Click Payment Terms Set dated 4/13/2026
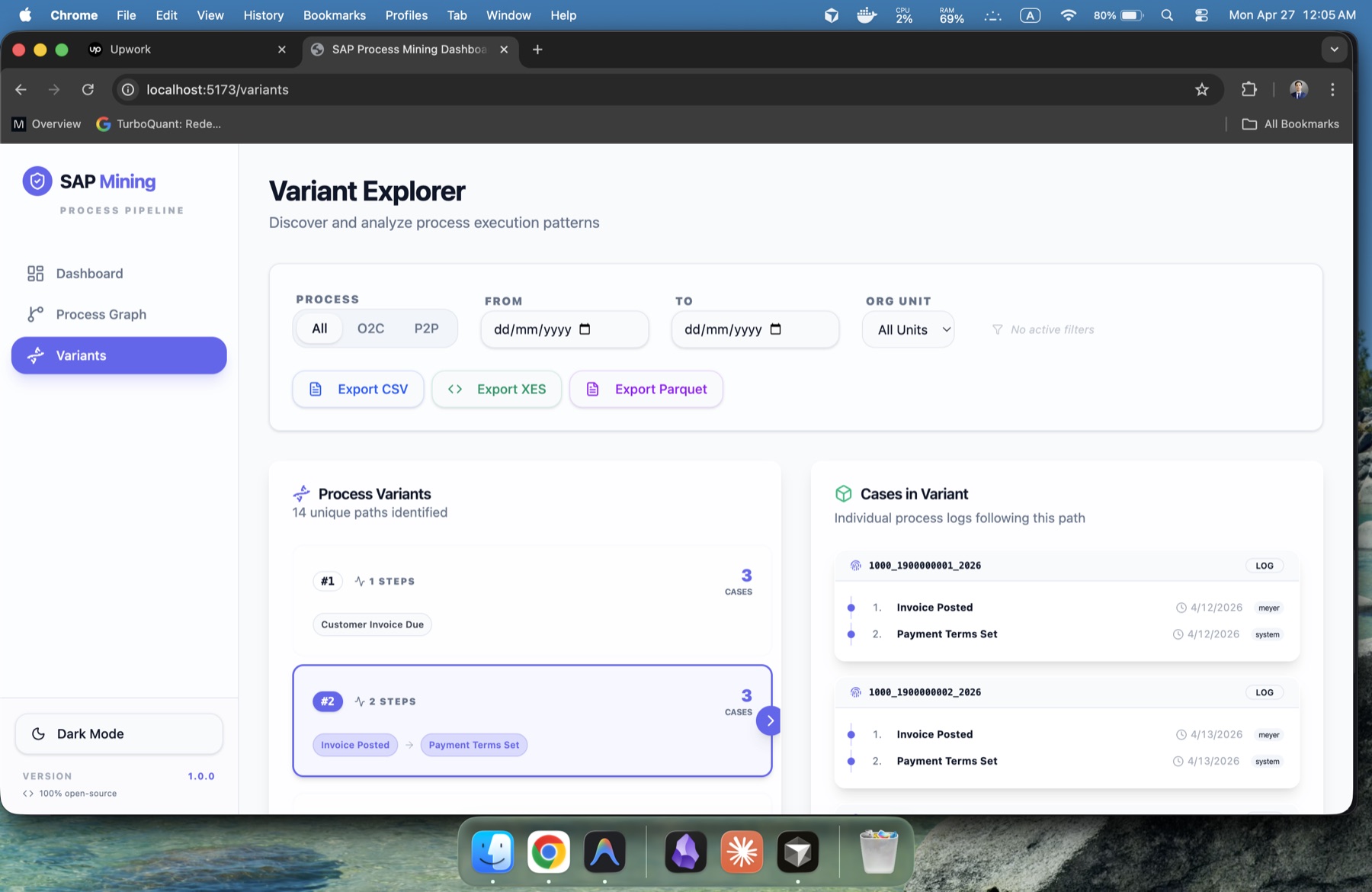Image resolution: width=1372 pixels, height=892 pixels. pyautogui.click(x=947, y=761)
